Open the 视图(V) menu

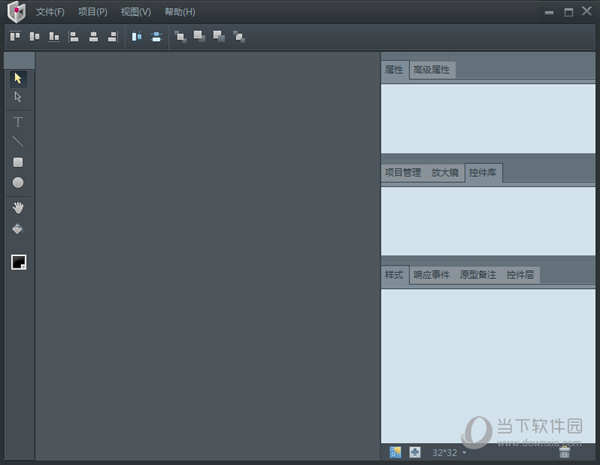pyautogui.click(x=136, y=12)
